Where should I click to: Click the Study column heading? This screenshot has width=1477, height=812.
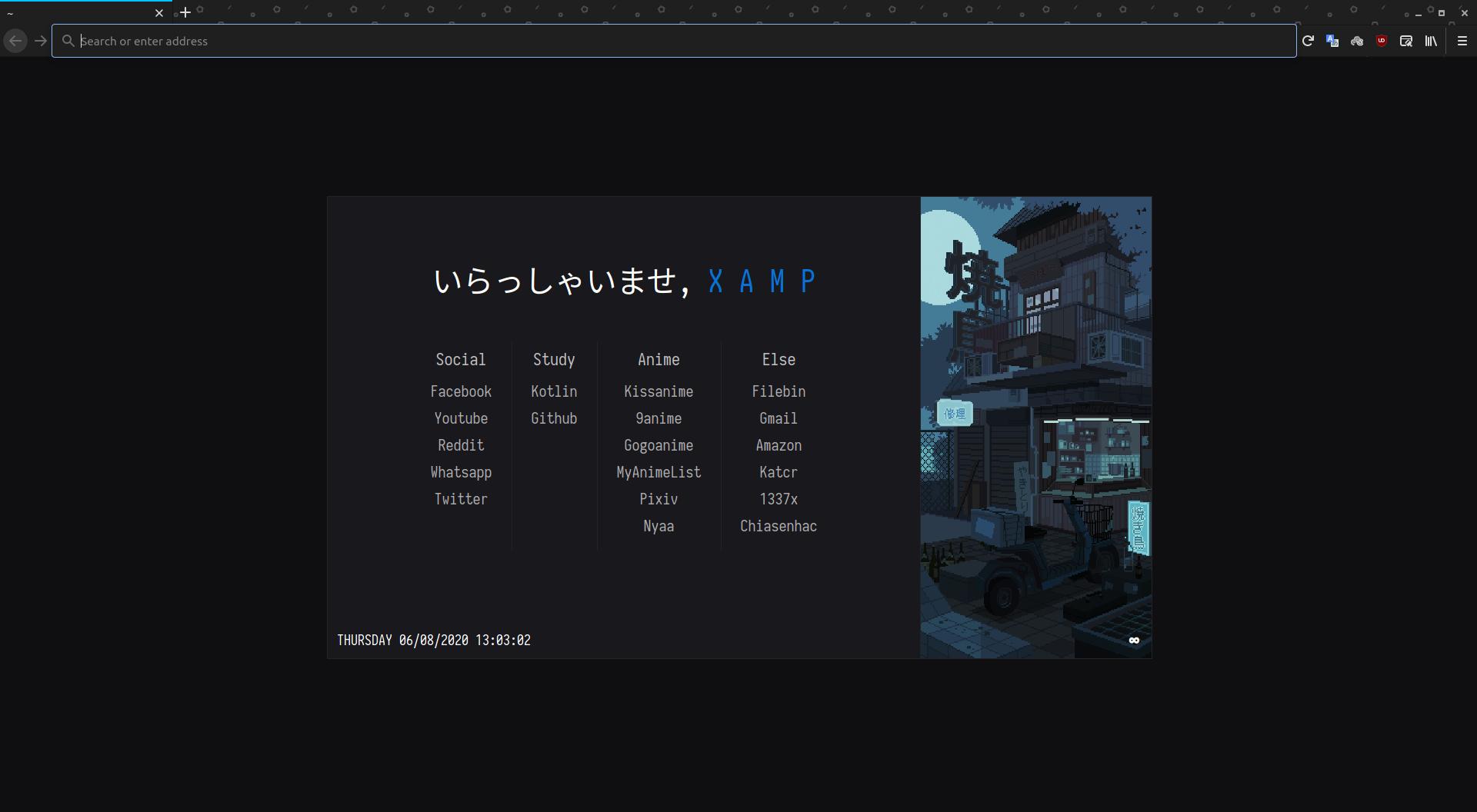[554, 359]
